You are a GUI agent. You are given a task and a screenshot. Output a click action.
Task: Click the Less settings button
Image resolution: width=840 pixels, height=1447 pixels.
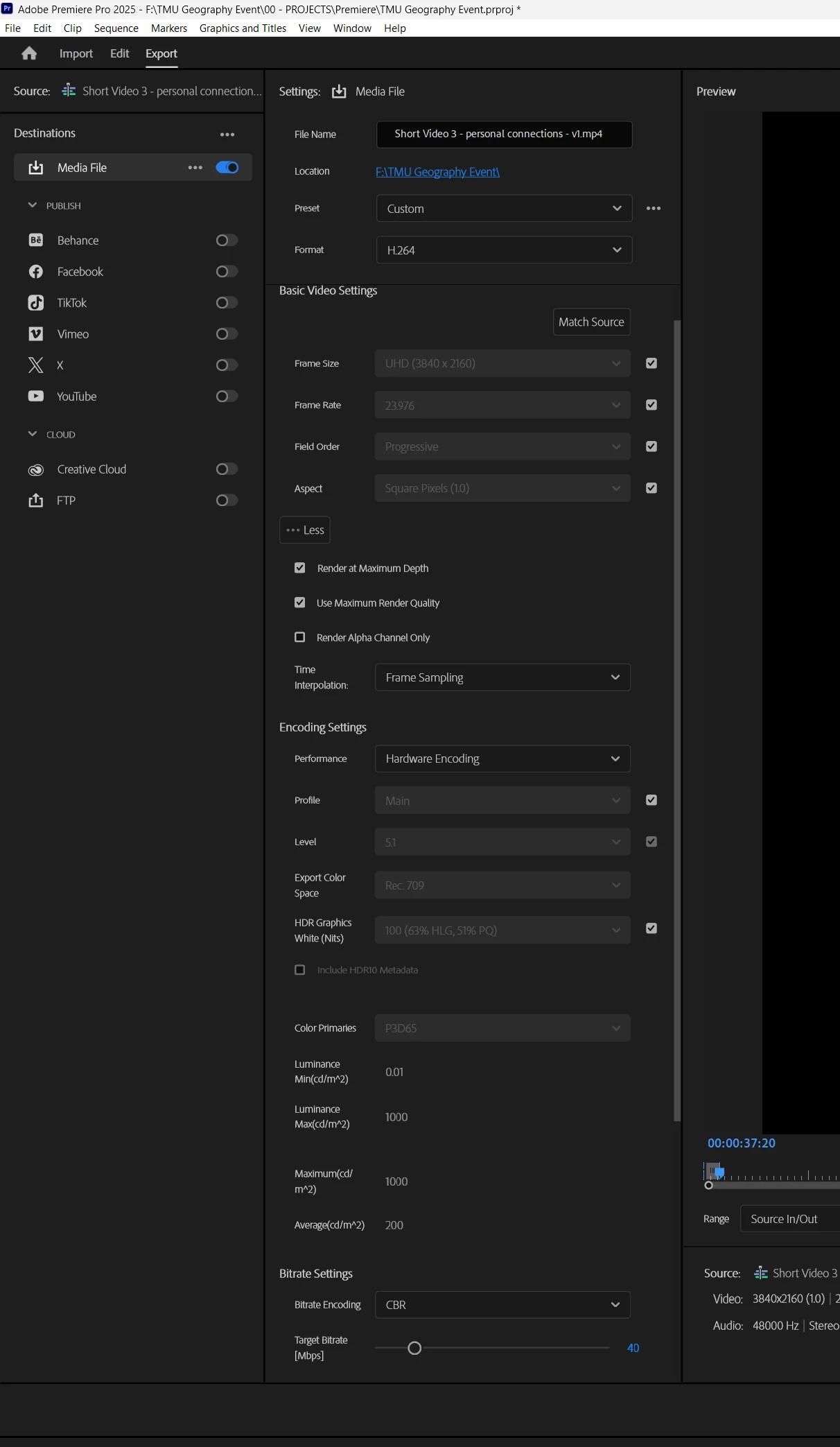[305, 530]
